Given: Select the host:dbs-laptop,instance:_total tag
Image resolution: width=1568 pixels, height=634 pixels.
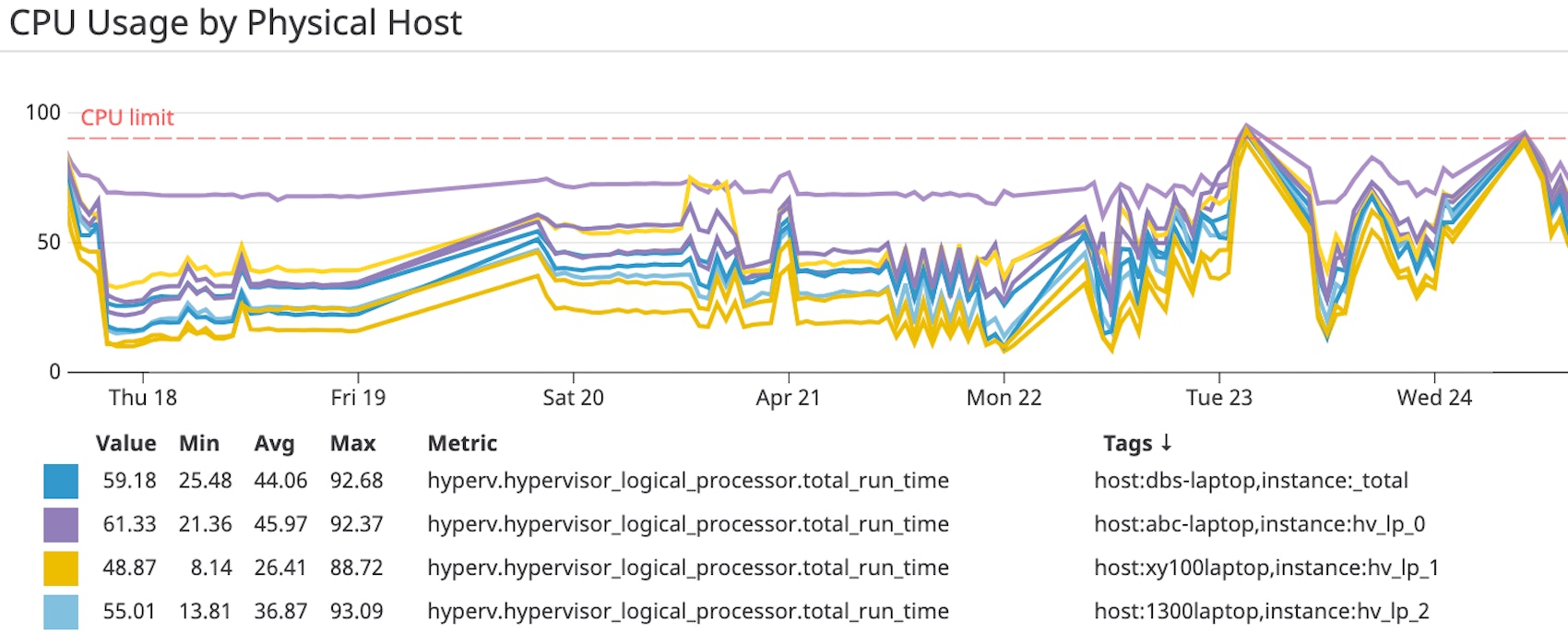Looking at the screenshot, I should pos(1251,481).
